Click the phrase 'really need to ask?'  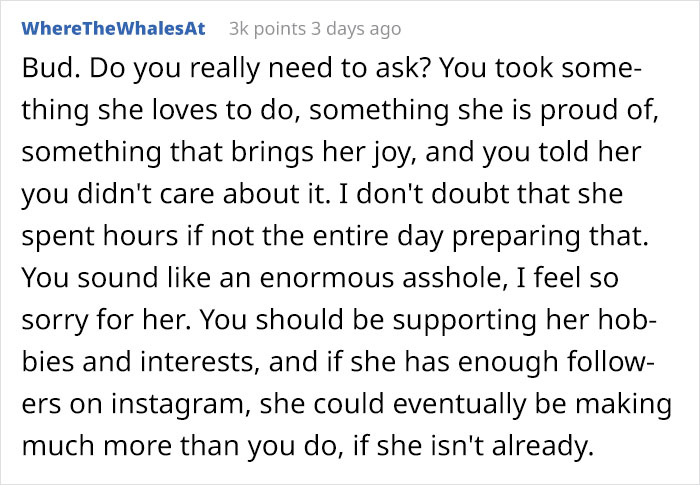point(237,72)
